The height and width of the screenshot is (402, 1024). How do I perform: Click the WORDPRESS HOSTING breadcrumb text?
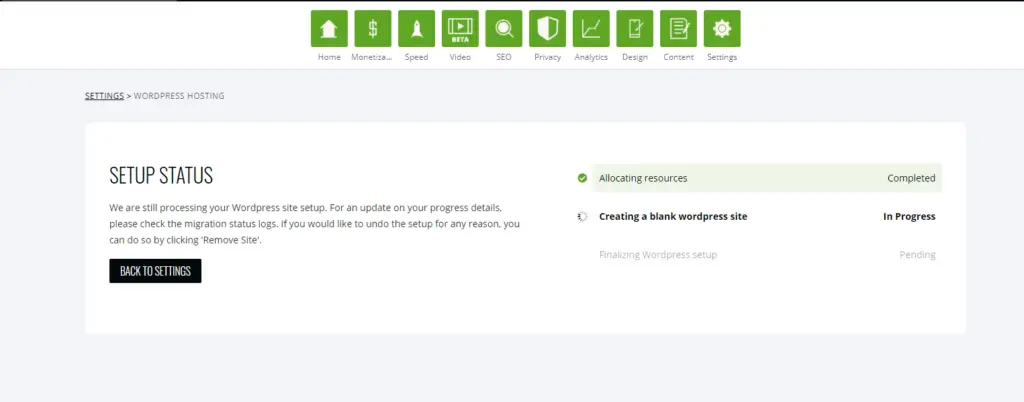(179, 96)
